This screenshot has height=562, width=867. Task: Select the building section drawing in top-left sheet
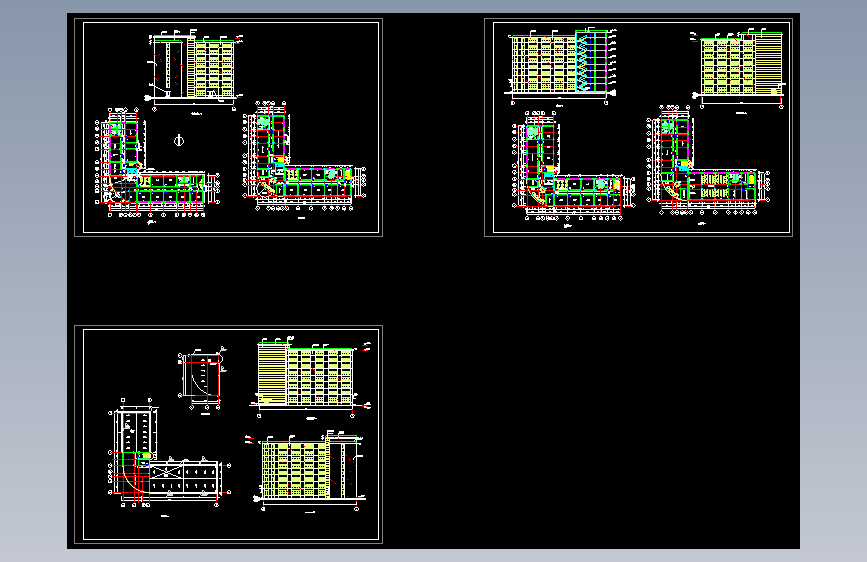[195, 71]
